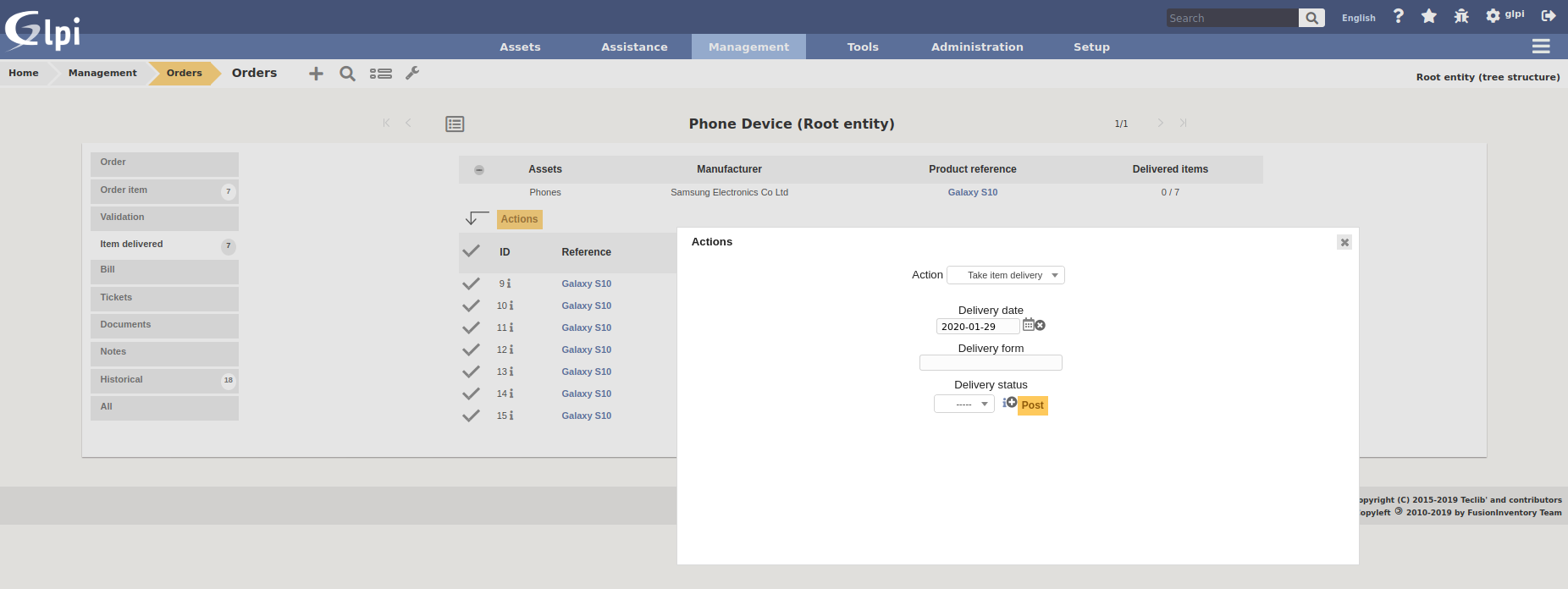Expand the Delivery status dropdown
1568x589 pixels.
click(964, 405)
